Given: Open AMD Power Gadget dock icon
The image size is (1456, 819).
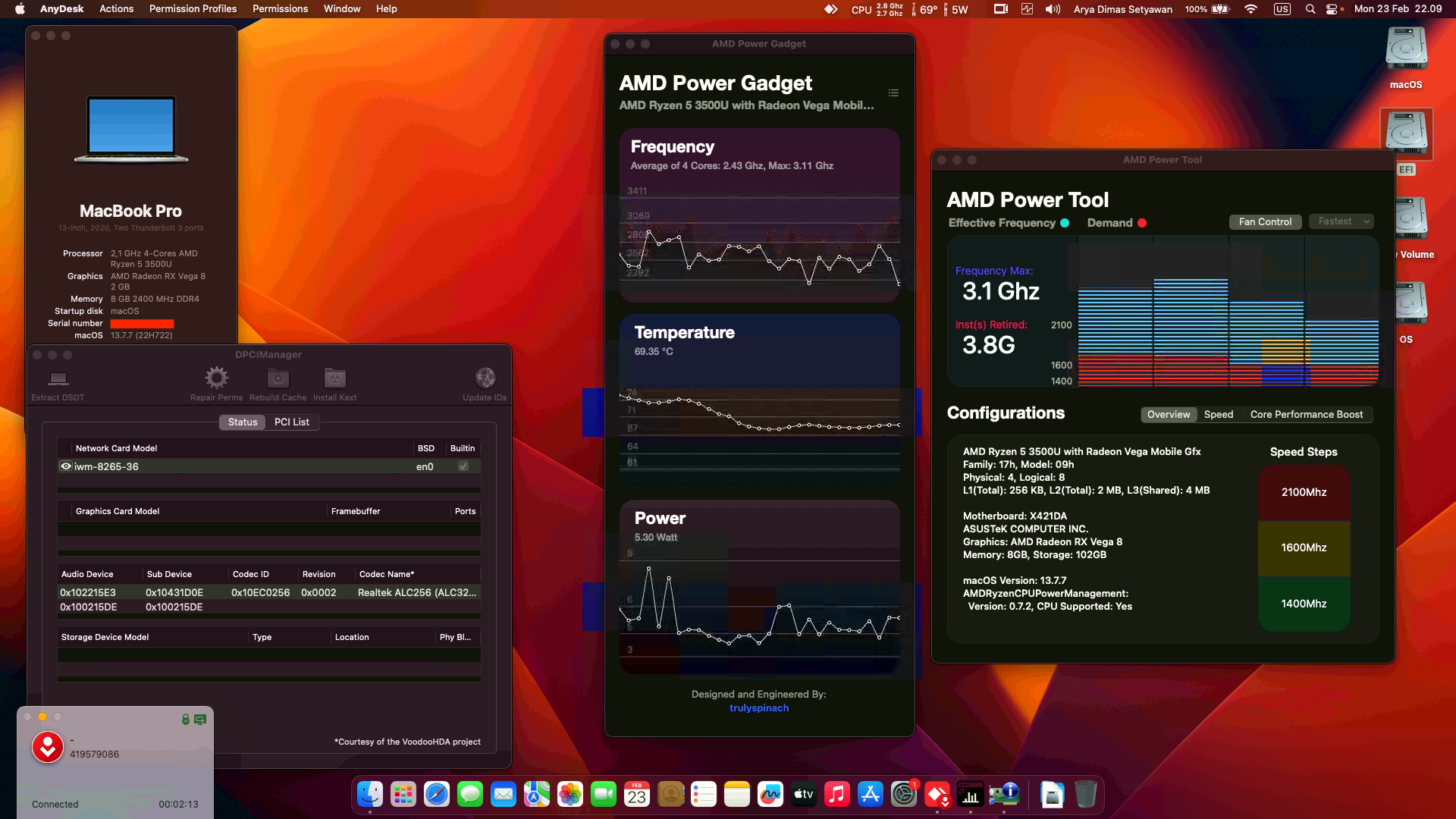Looking at the screenshot, I should coord(971,794).
